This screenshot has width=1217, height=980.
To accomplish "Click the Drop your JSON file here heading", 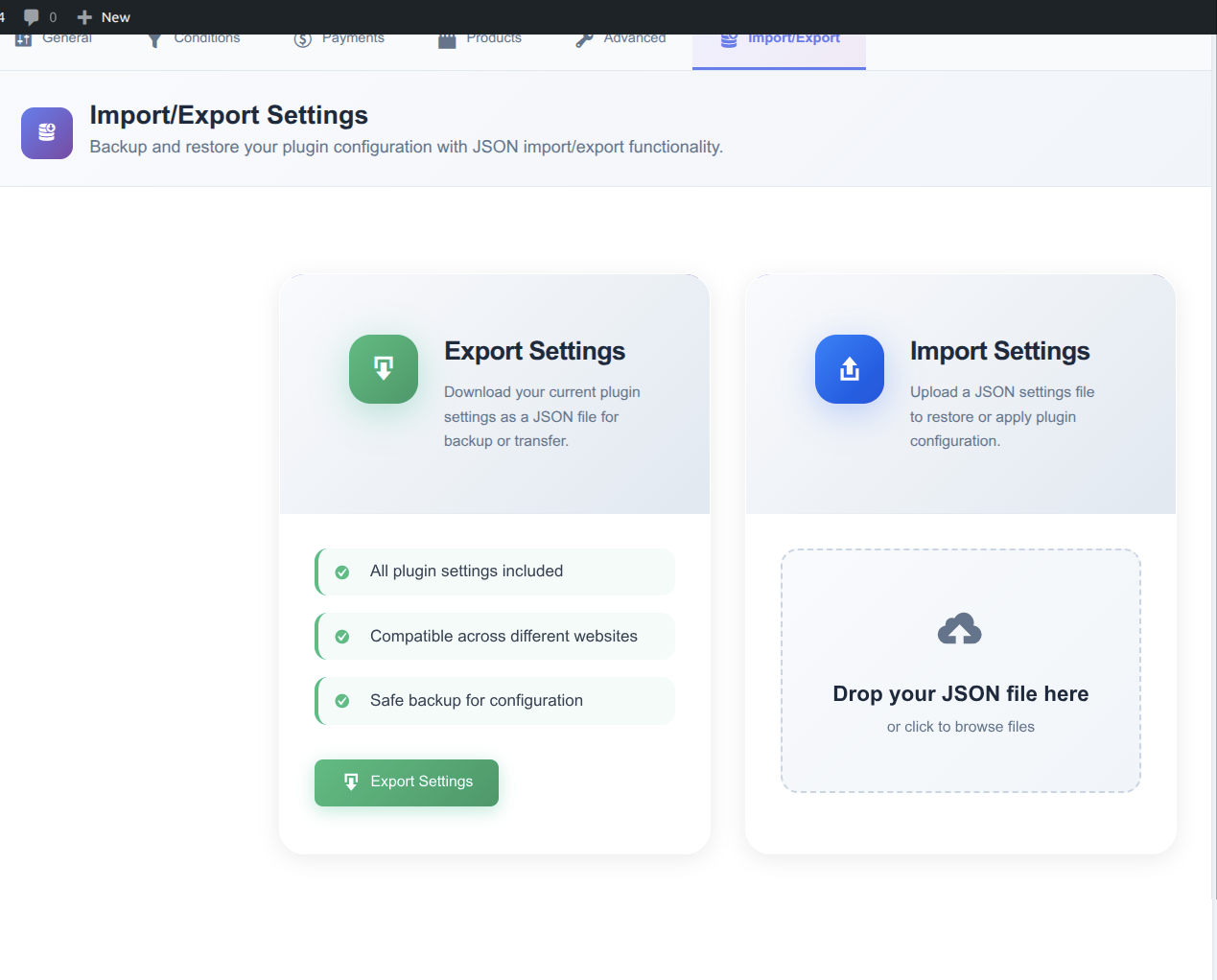I will tap(960, 693).
